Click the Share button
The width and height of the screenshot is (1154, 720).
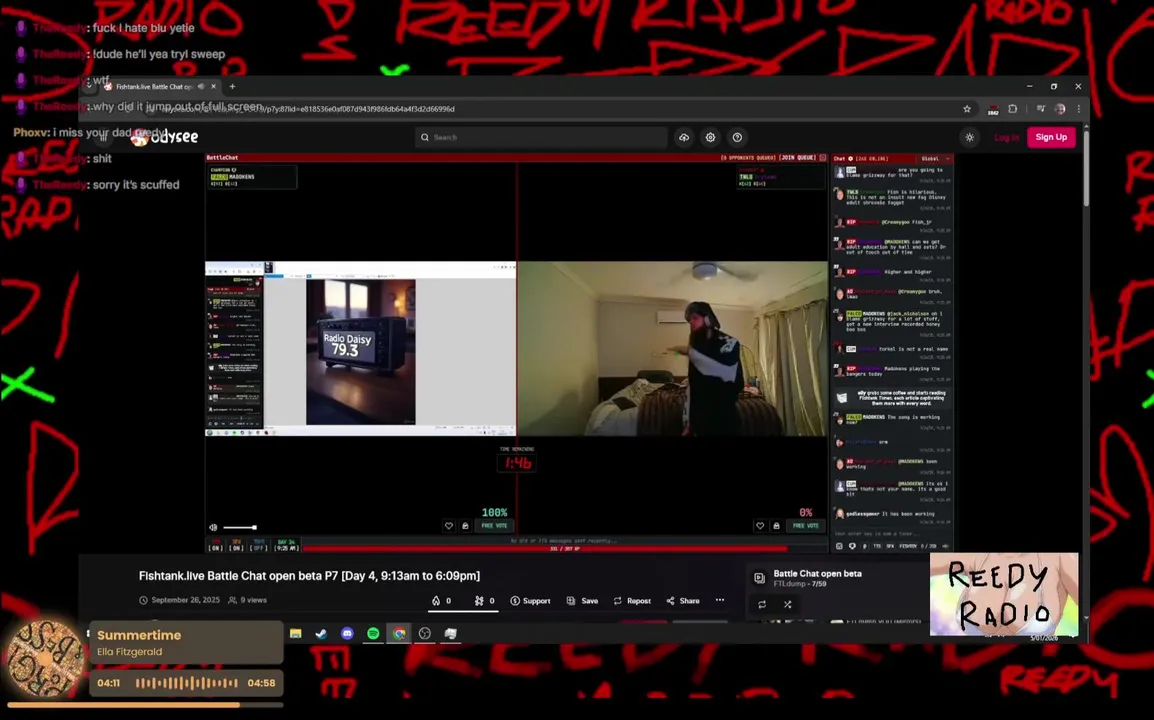click(683, 601)
